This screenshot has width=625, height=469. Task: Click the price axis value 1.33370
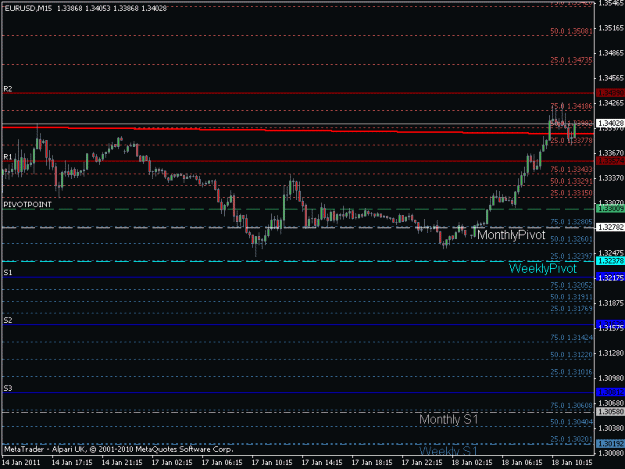(x=611, y=178)
